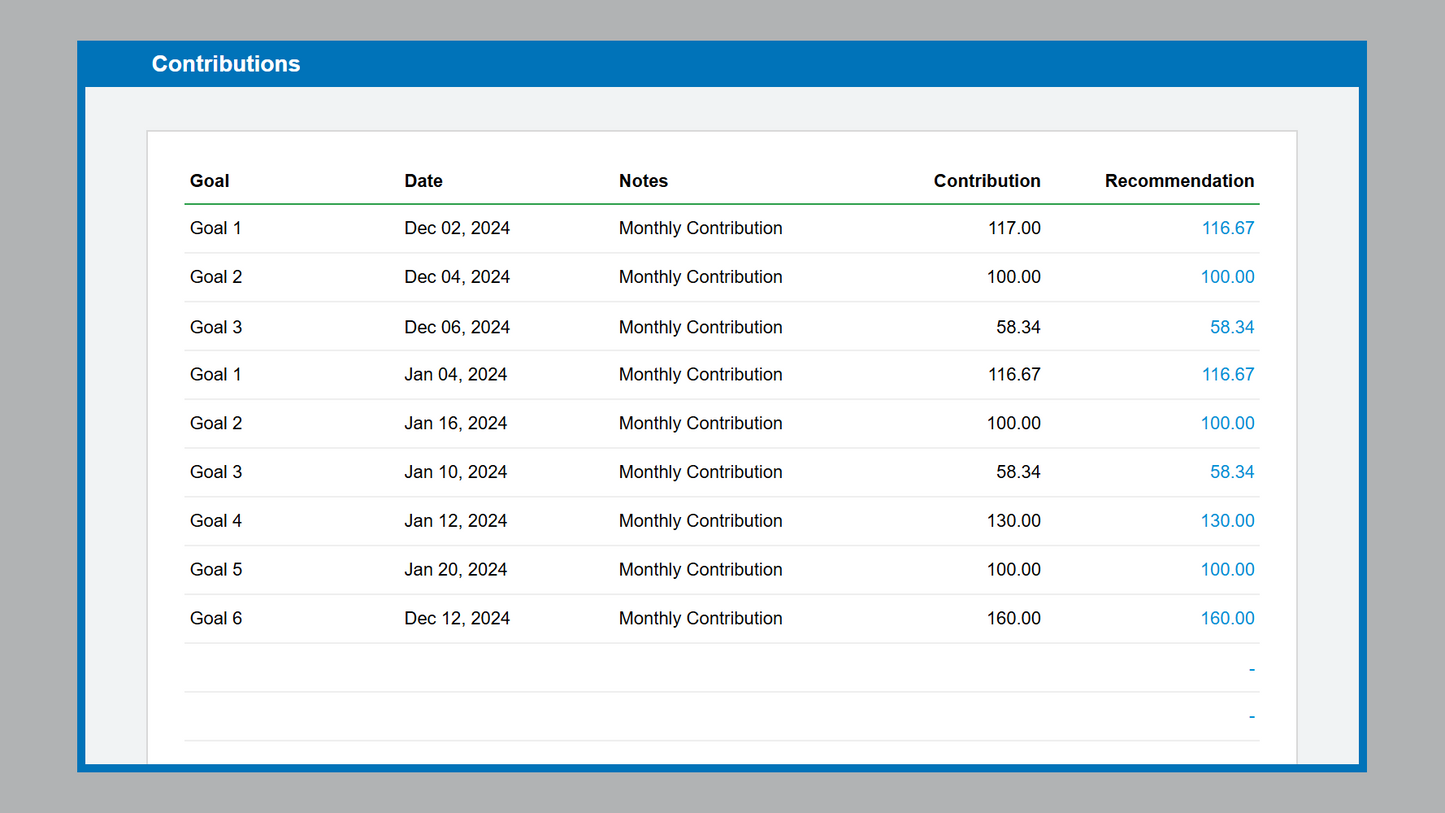The image size is (1445, 813).
Task: Click Monthly Contribution note in Jan 10 row
Action: click(701, 472)
